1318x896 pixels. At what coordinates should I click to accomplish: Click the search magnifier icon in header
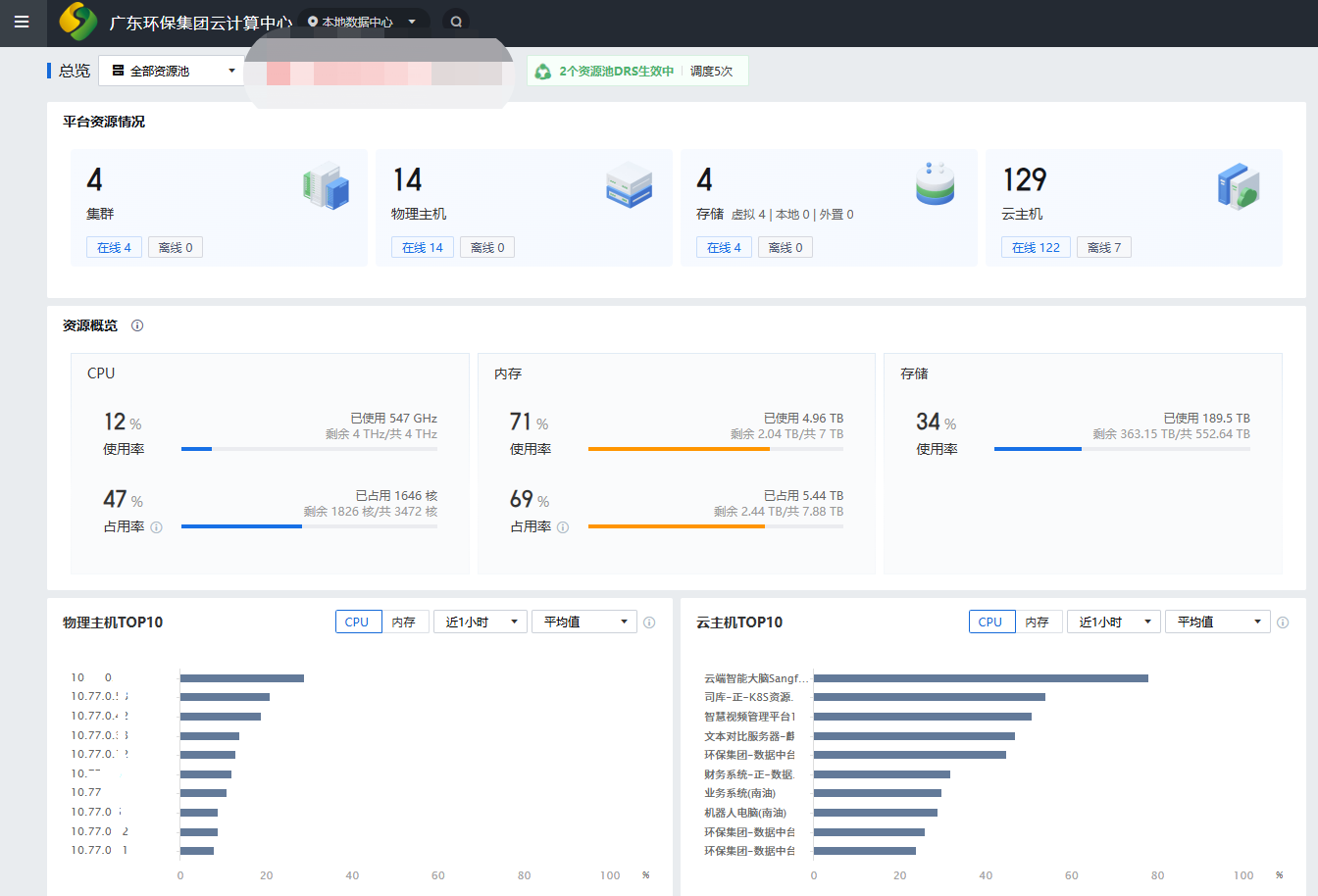click(x=456, y=22)
